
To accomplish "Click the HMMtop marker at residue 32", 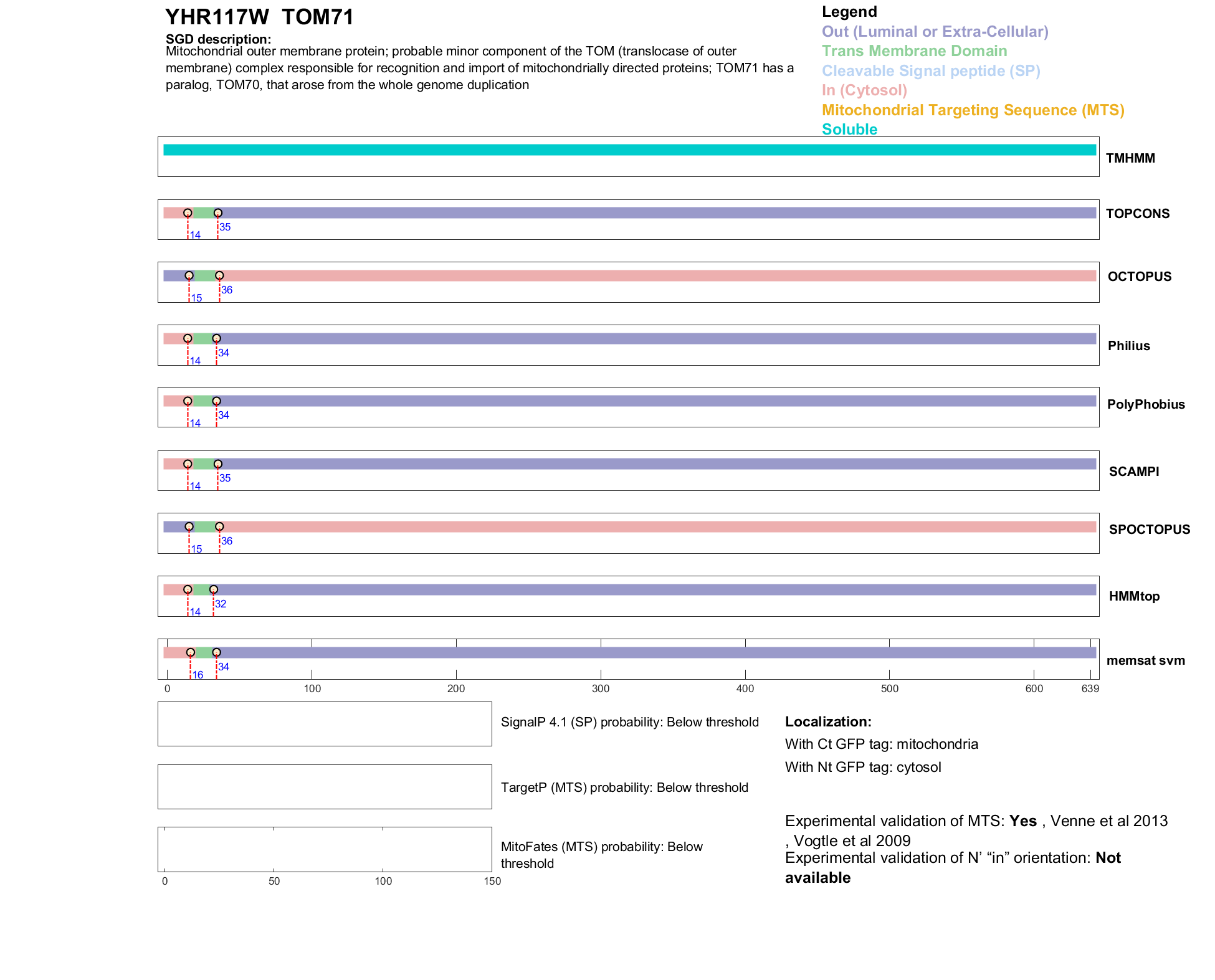I will (x=214, y=589).
